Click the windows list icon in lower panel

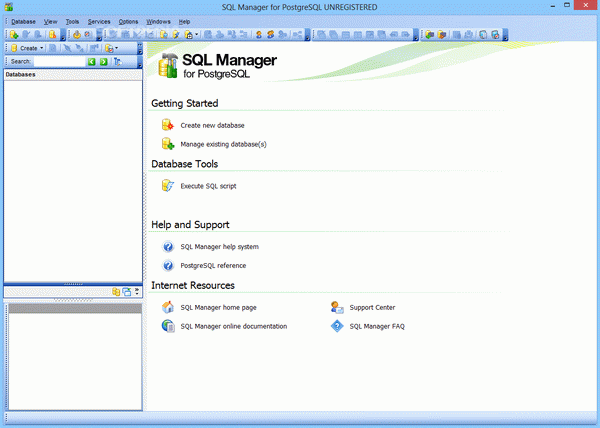point(127,292)
